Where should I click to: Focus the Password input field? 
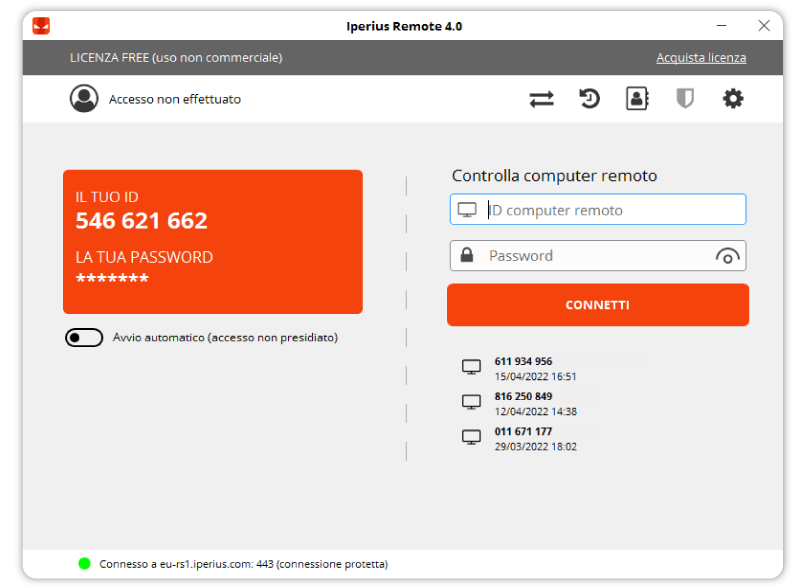click(598, 256)
